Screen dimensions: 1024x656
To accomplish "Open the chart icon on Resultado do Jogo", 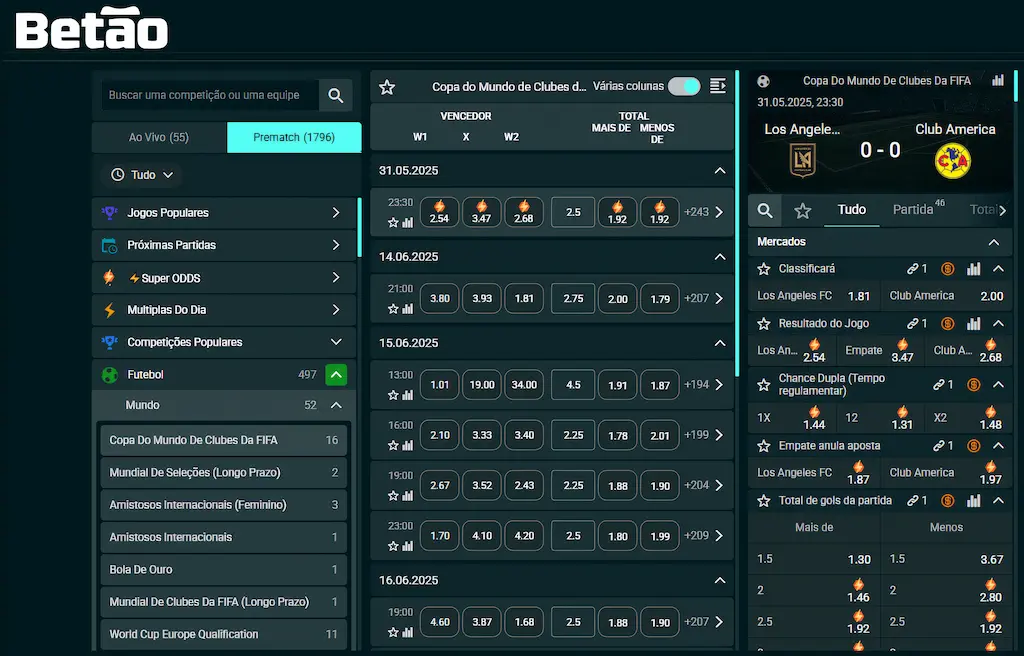I will [x=974, y=323].
